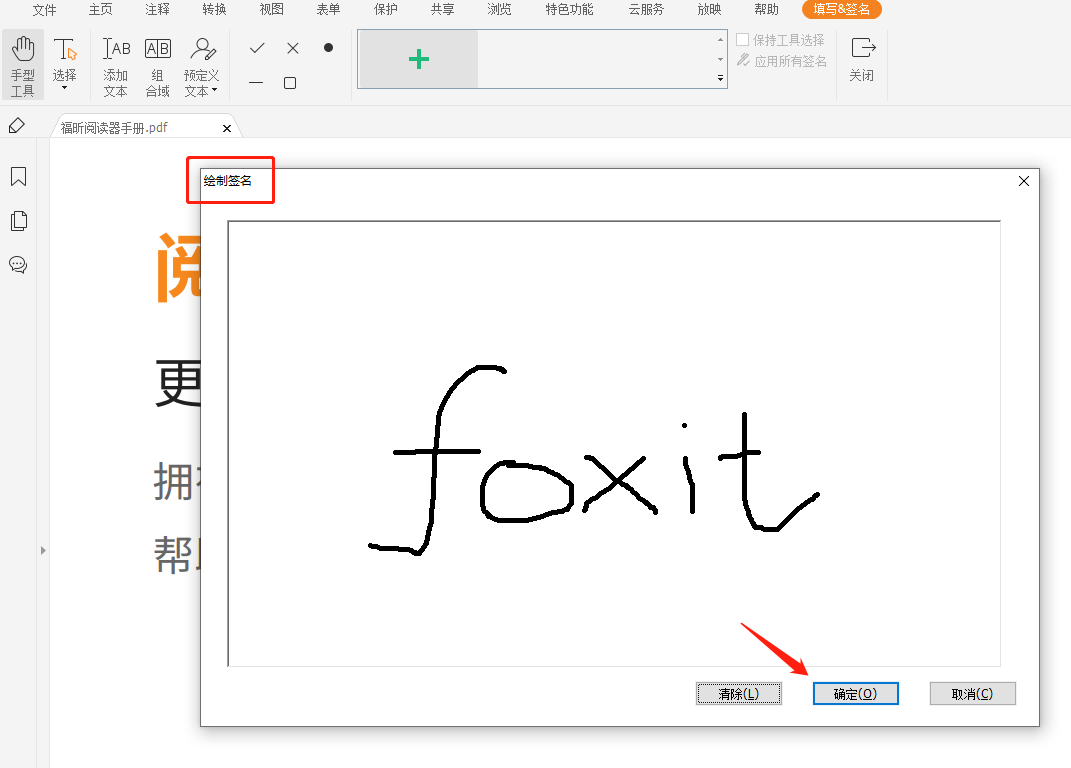Open the bookmarks panel in left sidebar
1071x768 pixels.
click(x=18, y=177)
